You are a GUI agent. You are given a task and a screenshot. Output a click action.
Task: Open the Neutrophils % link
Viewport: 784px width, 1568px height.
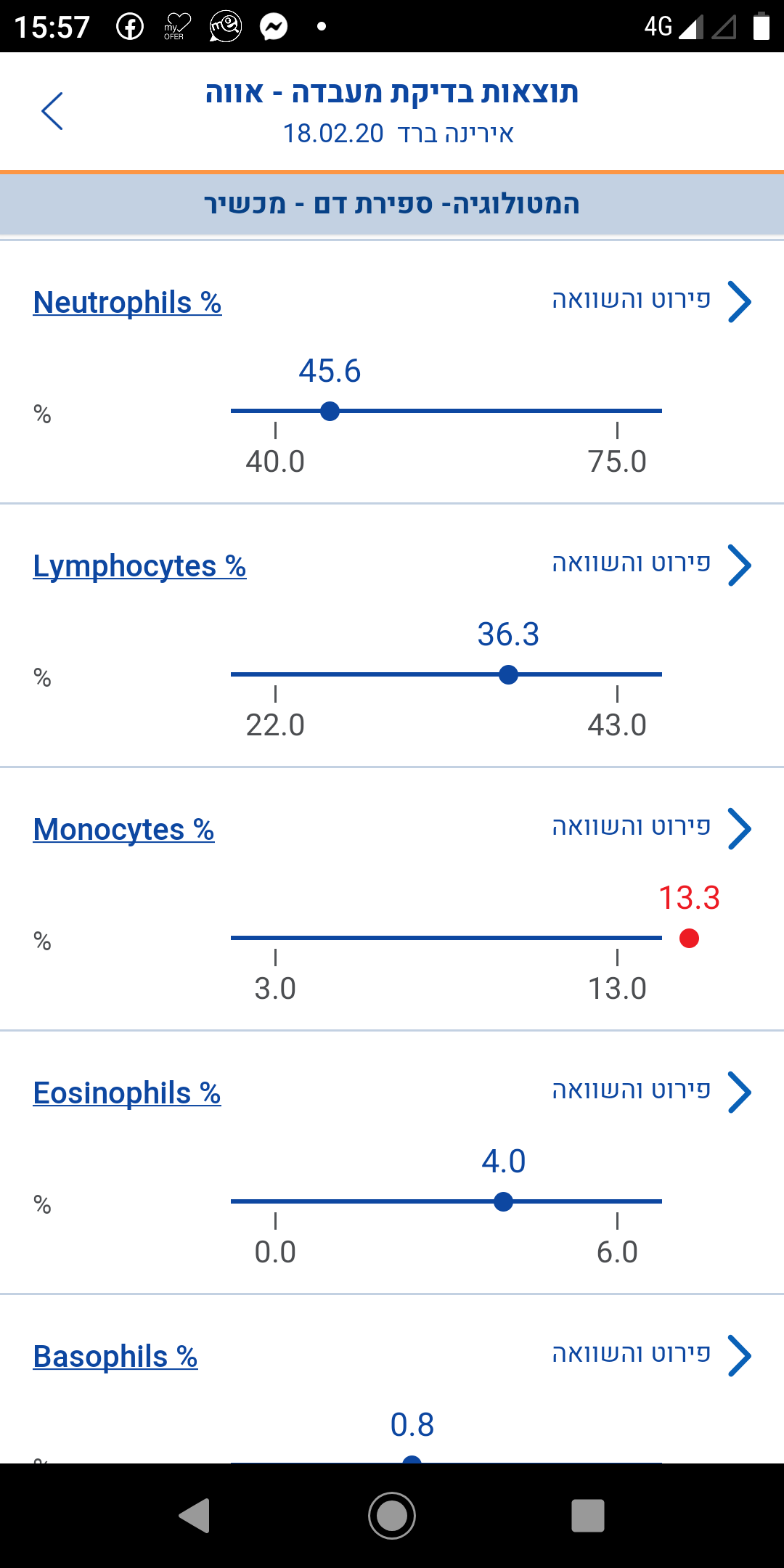(127, 303)
